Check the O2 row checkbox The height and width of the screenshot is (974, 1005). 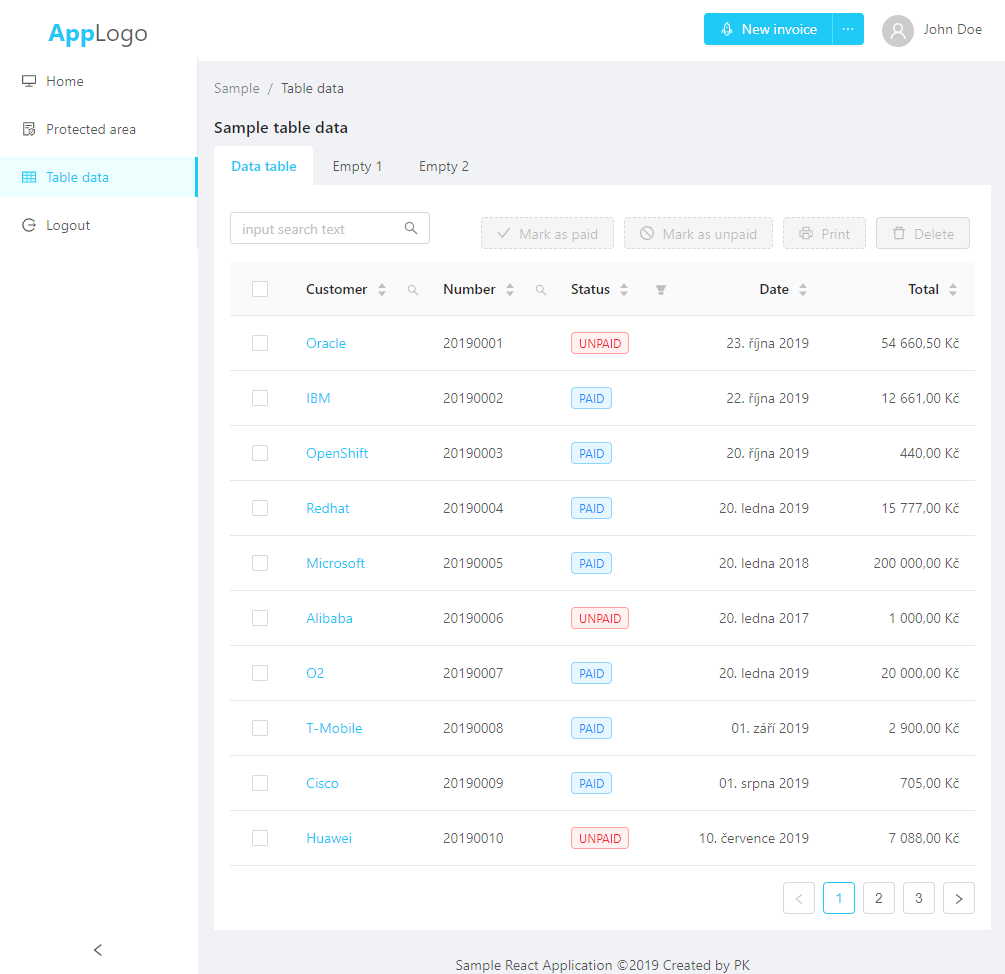(x=260, y=673)
